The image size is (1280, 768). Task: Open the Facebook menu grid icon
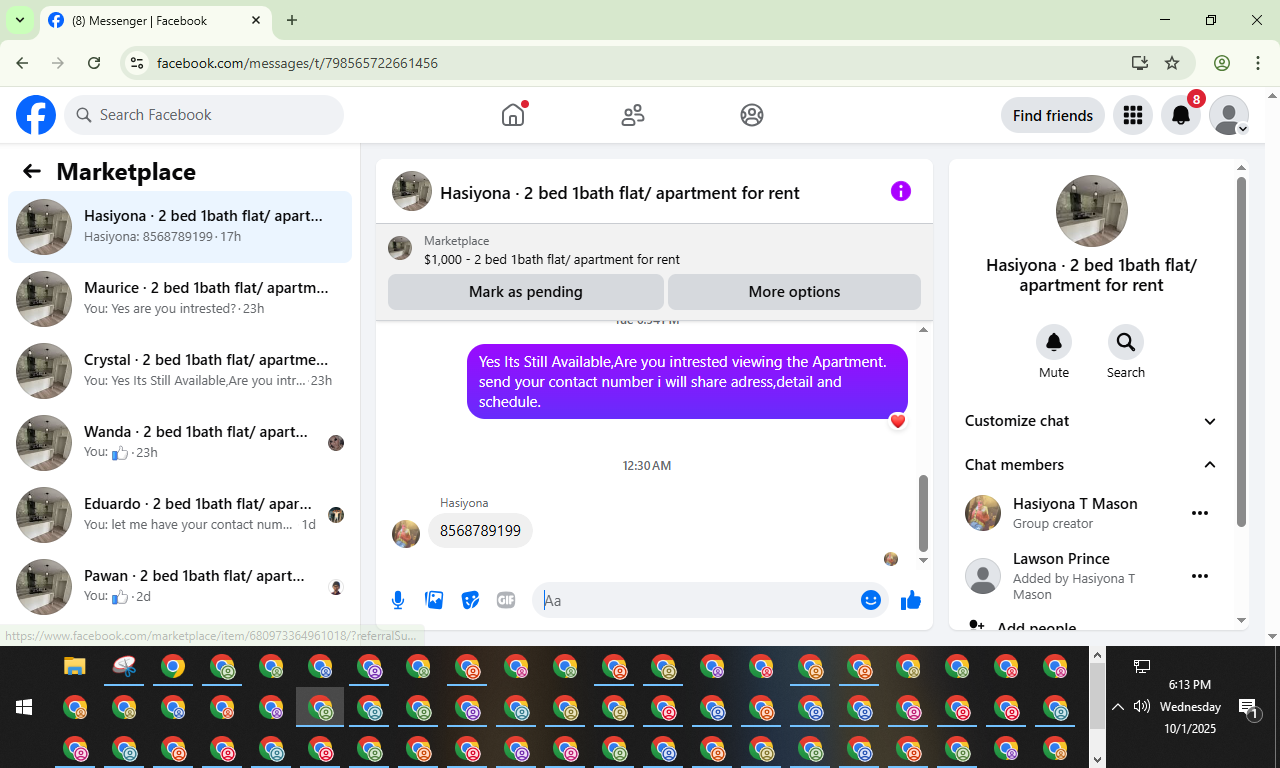pyautogui.click(x=1133, y=116)
